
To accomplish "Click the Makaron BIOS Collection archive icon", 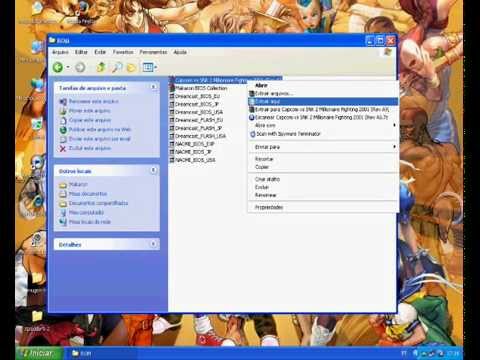I will [x=172, y=88].
